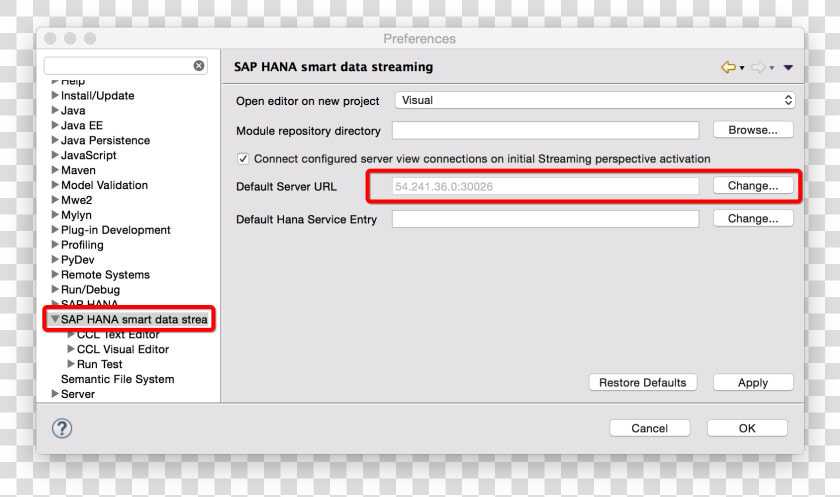Expand the Mylyn node
This screenshot has width=840, height=497.
55,215
